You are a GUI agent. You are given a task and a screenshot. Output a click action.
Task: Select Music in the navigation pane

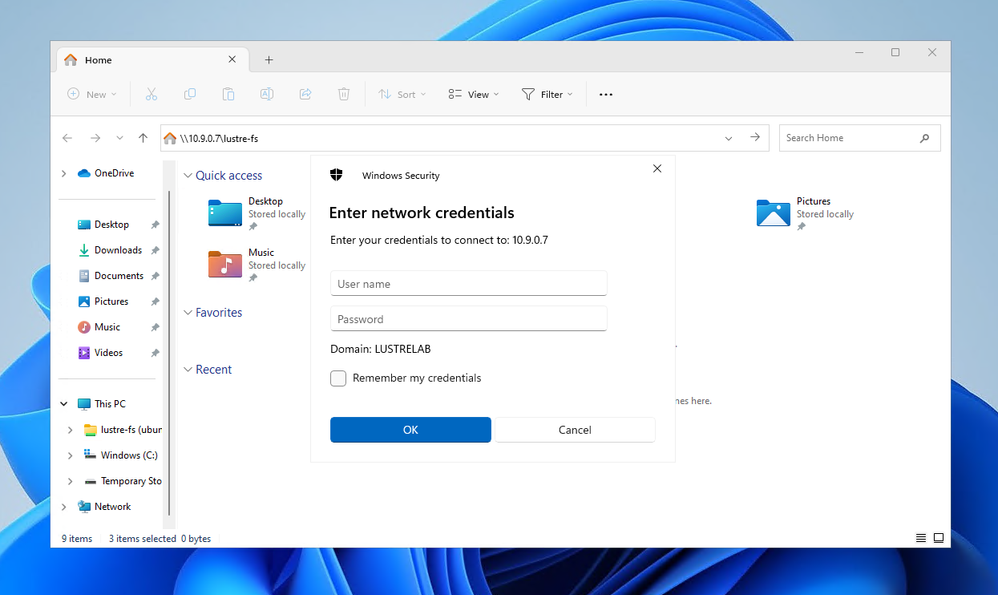coord(109,327)
